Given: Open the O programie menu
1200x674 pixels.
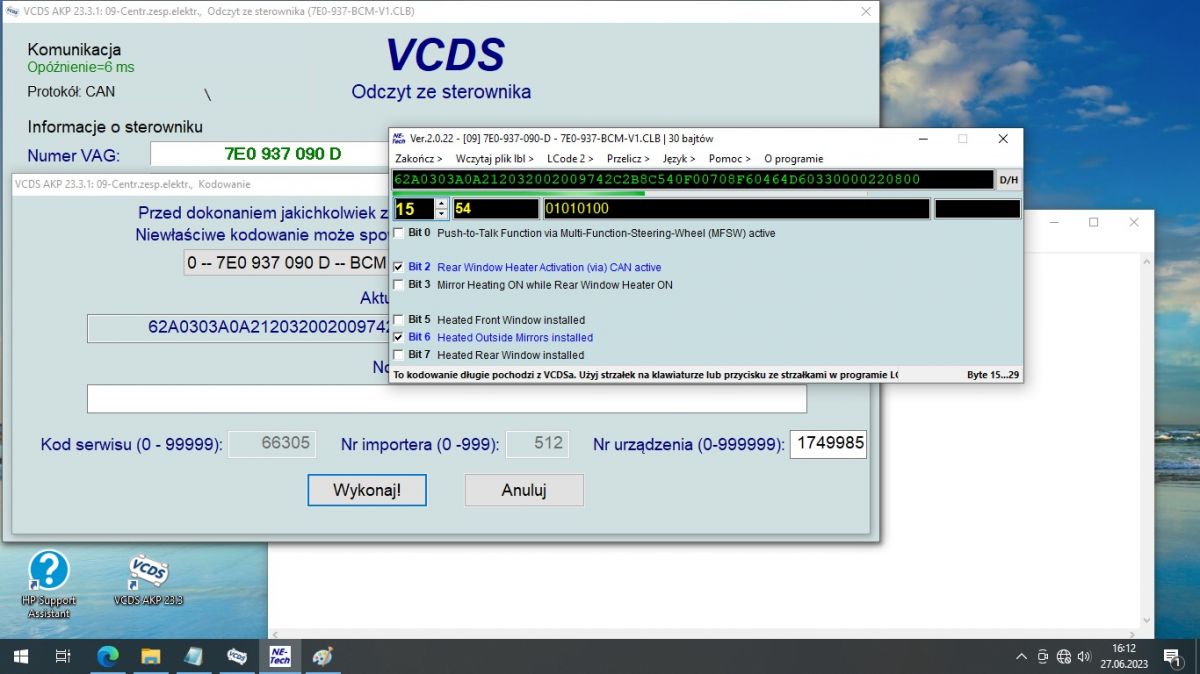Looking at the screenshot, I should pos(793,159).
